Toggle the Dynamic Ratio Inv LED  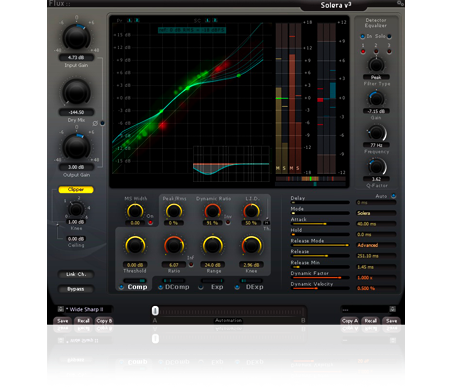point(228,222)
